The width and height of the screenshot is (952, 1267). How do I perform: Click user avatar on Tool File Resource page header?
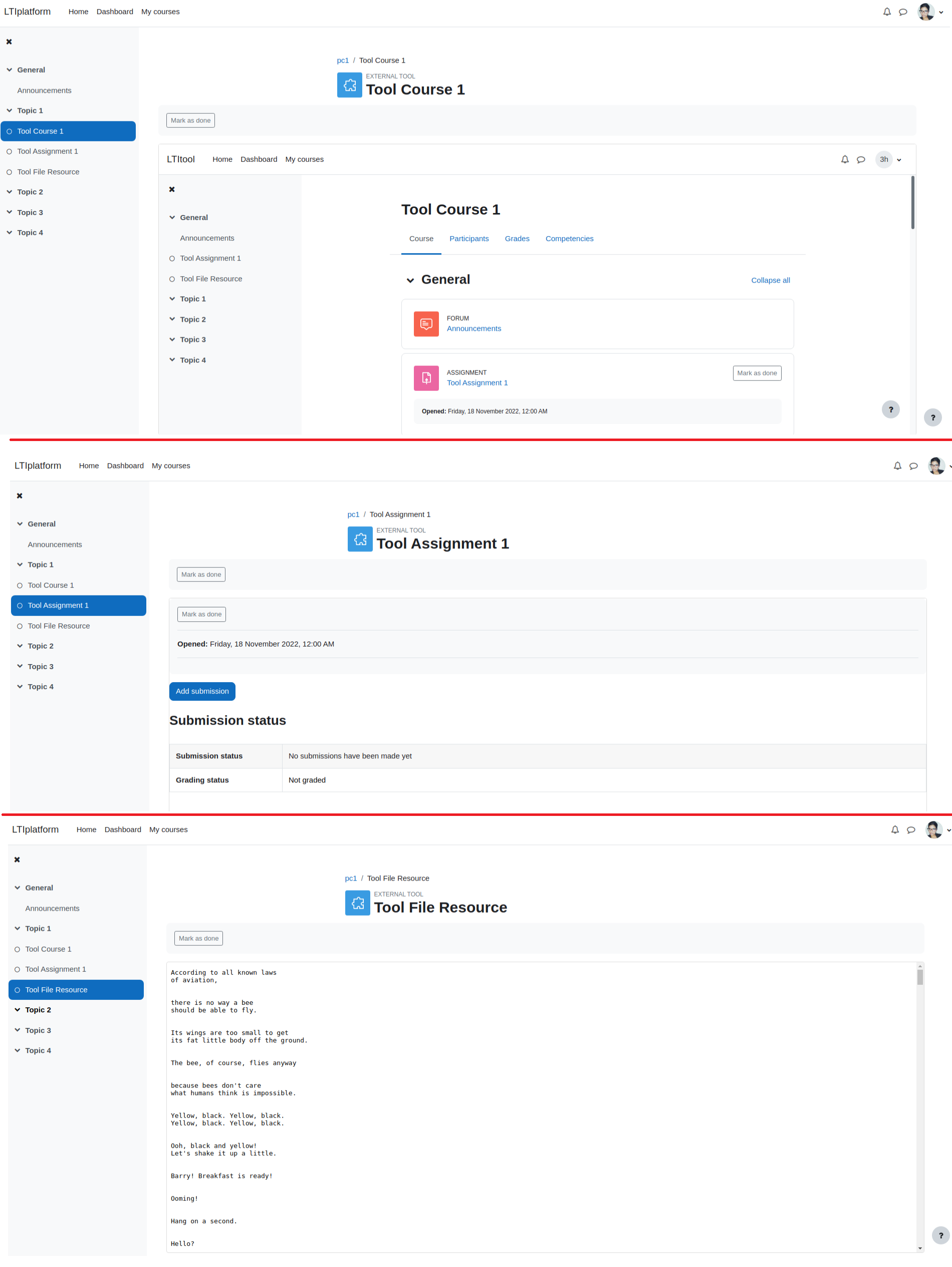[x=933, y=829]
